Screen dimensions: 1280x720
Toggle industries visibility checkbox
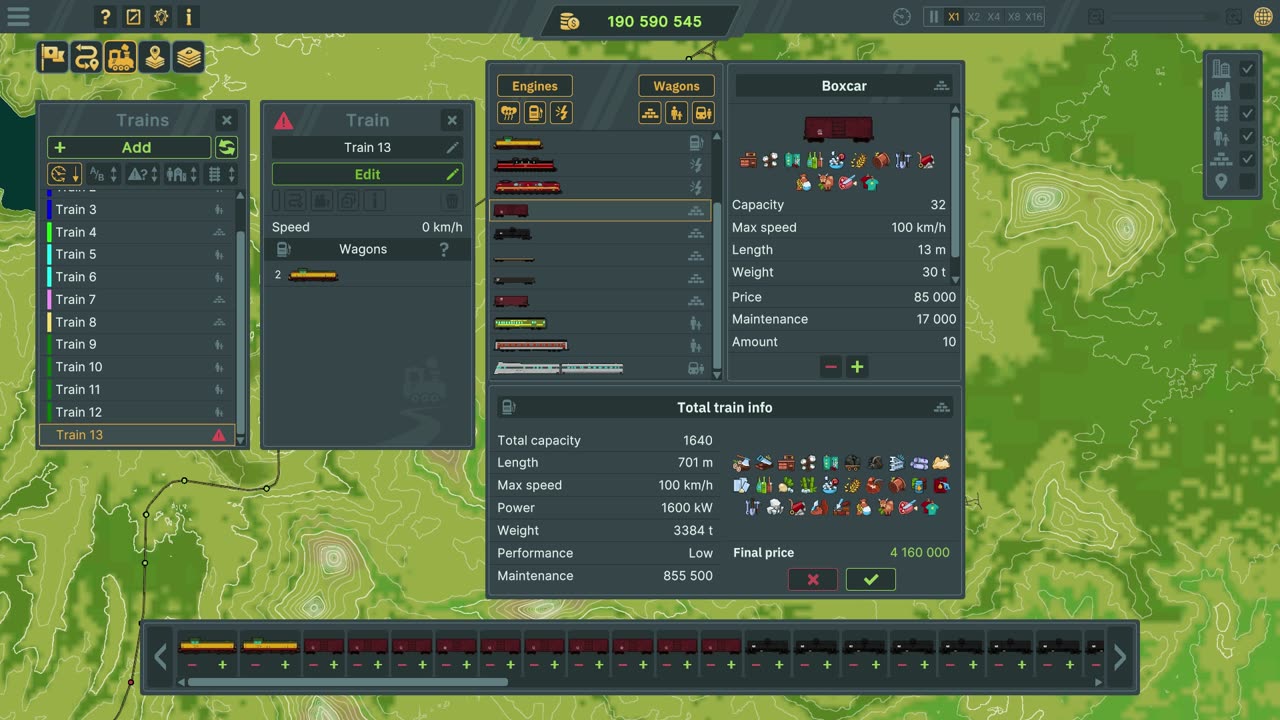(x=1247, y=92)
